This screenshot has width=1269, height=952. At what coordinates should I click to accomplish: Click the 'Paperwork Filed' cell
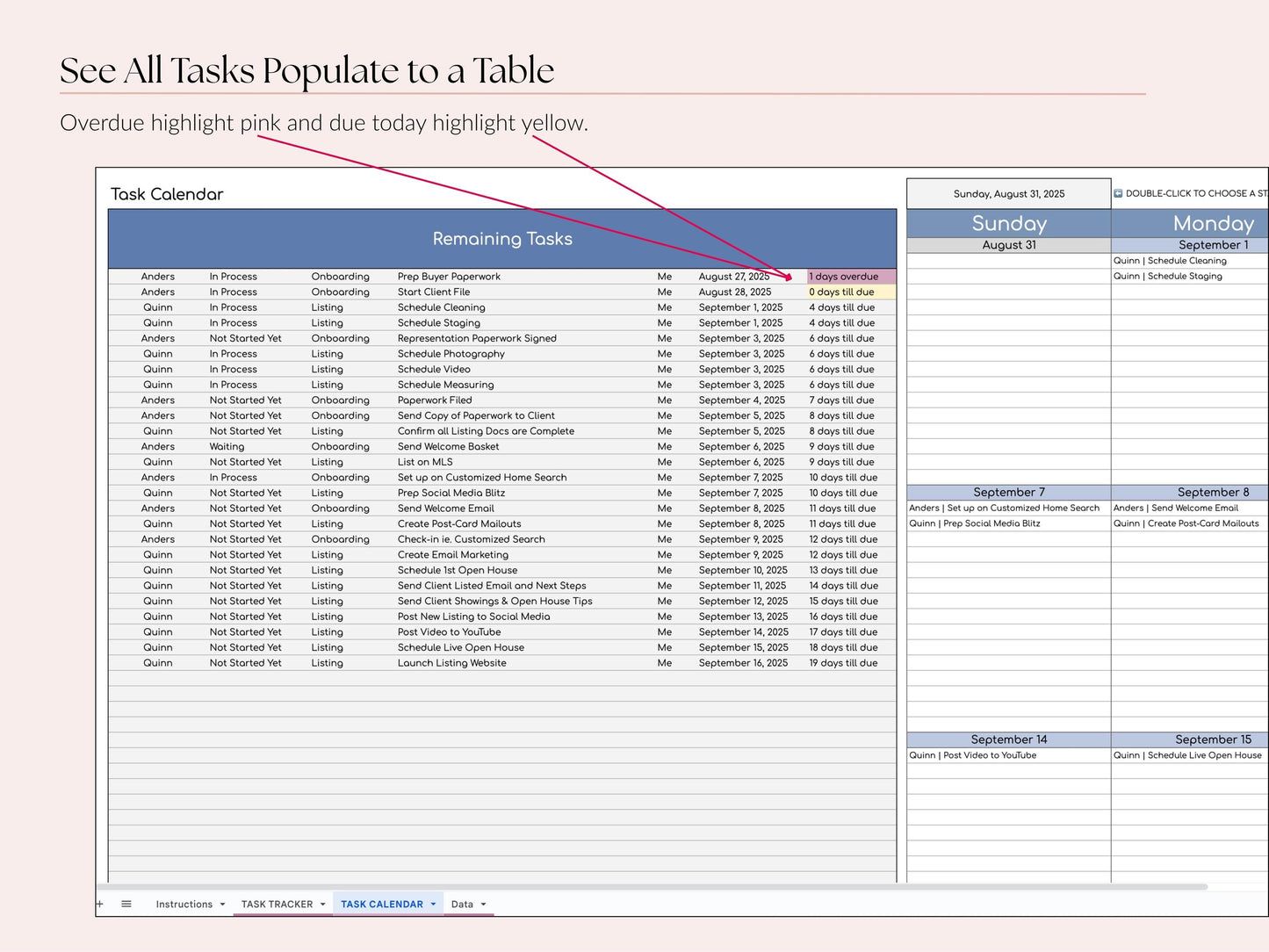[435, 400]
